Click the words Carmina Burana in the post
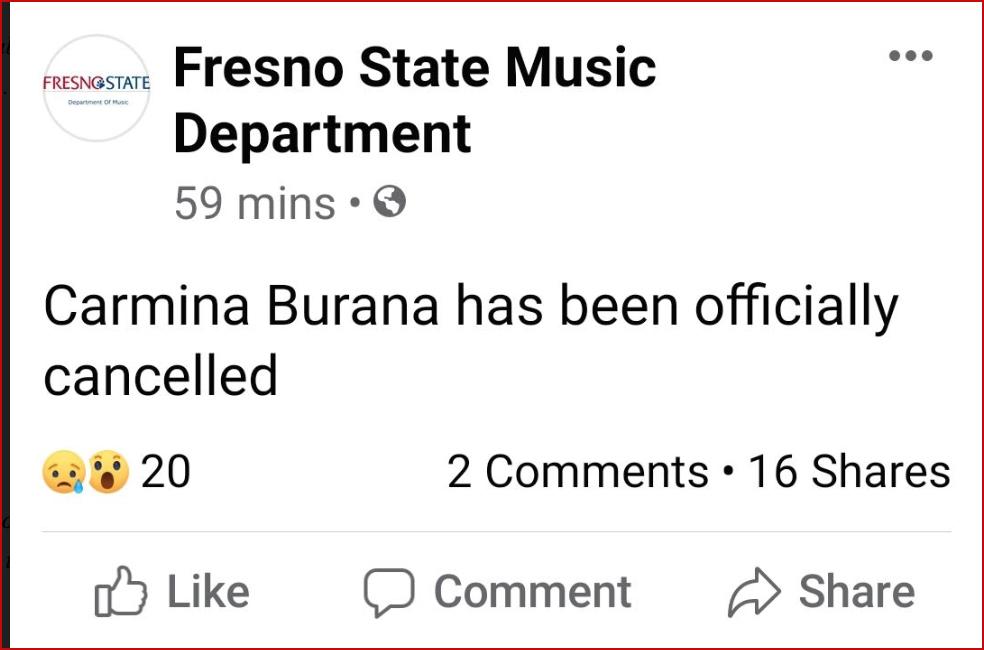The height and width of the screenshot is (650, 984). pyautogui.click(x=241, y=309)
